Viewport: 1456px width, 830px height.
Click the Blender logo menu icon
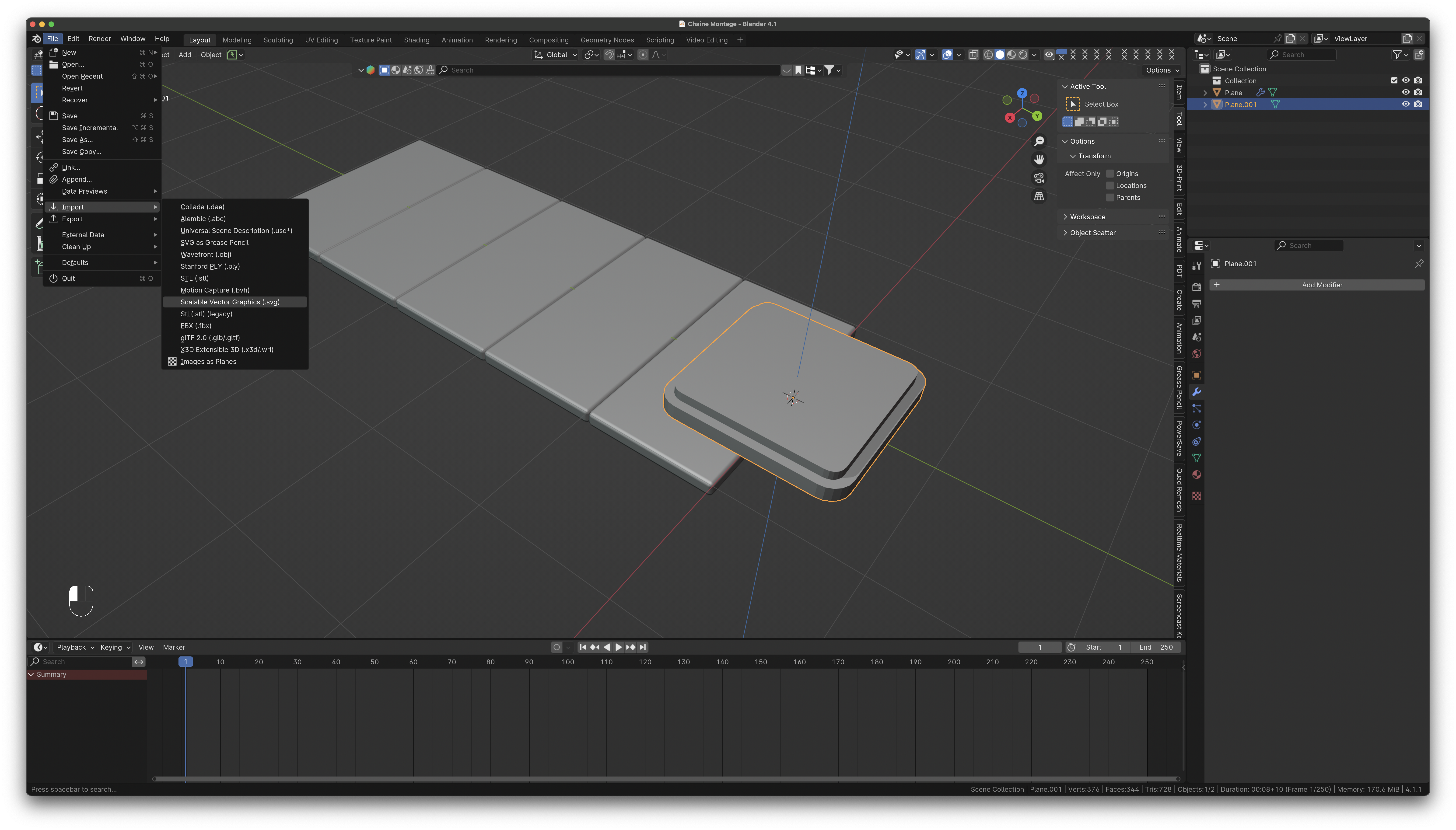(x=36, y=39)
